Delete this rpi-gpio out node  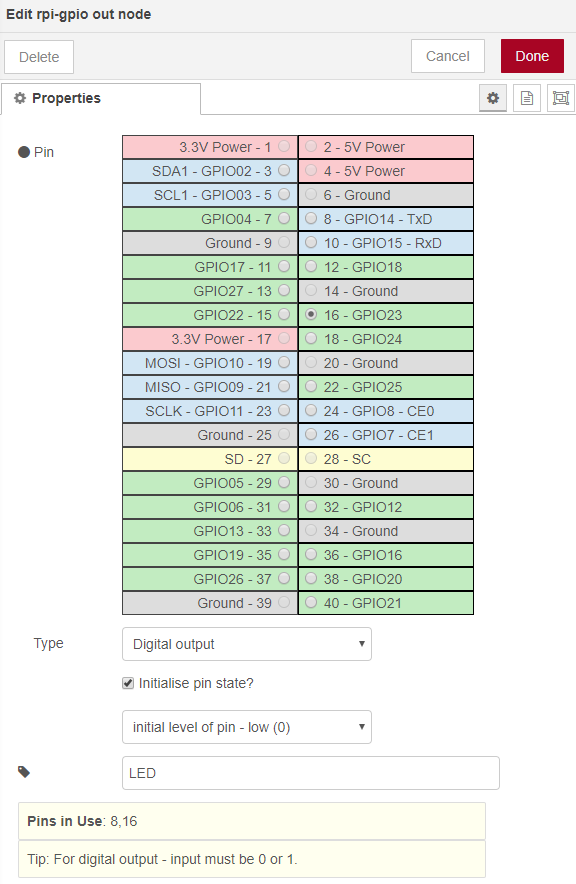coord(39,57)
